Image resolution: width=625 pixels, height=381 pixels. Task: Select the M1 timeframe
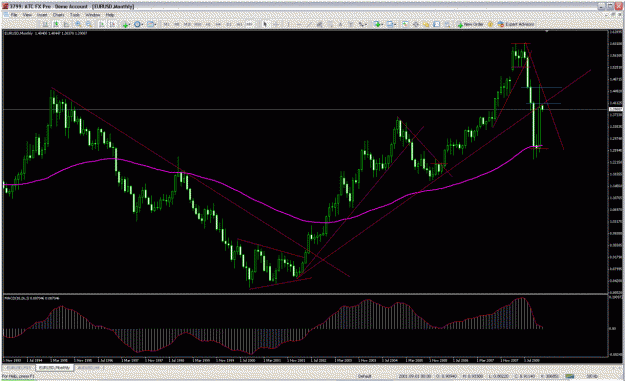point(167,24)
